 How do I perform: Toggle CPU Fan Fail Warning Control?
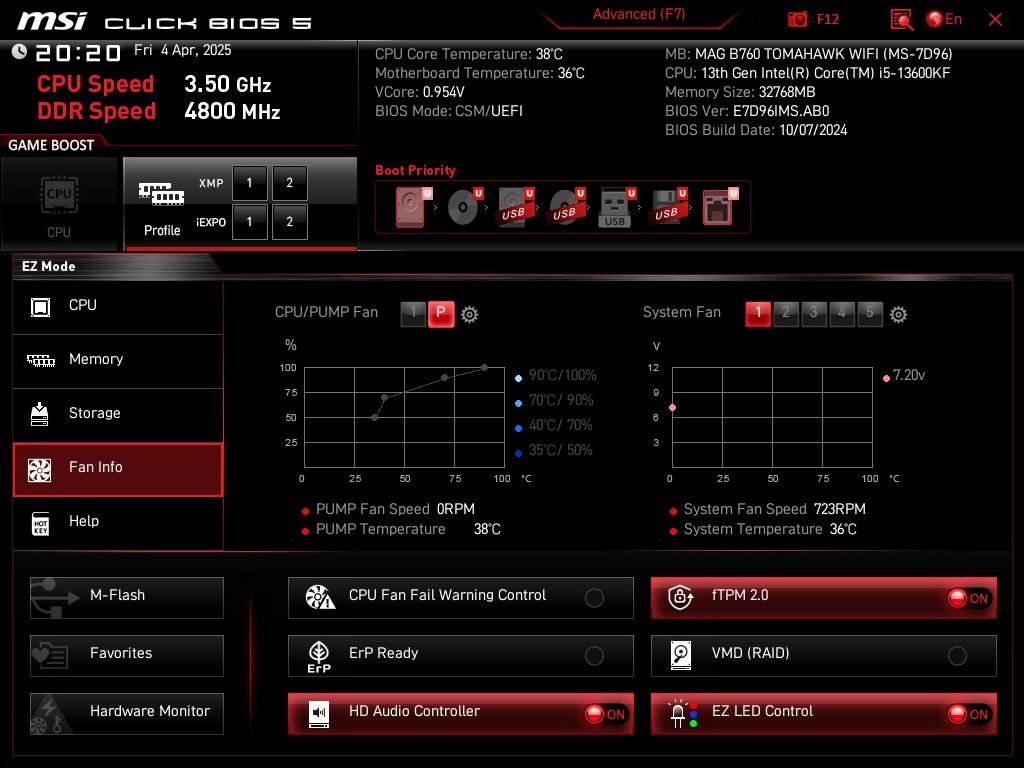pos(460,598)
